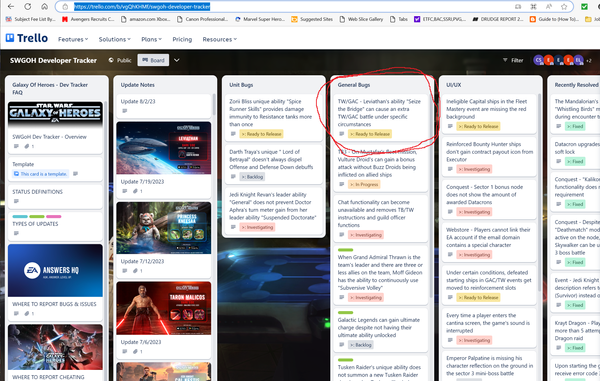Click the Trello logo
This screenshot has width=600, height=381.
click(27, 38)
